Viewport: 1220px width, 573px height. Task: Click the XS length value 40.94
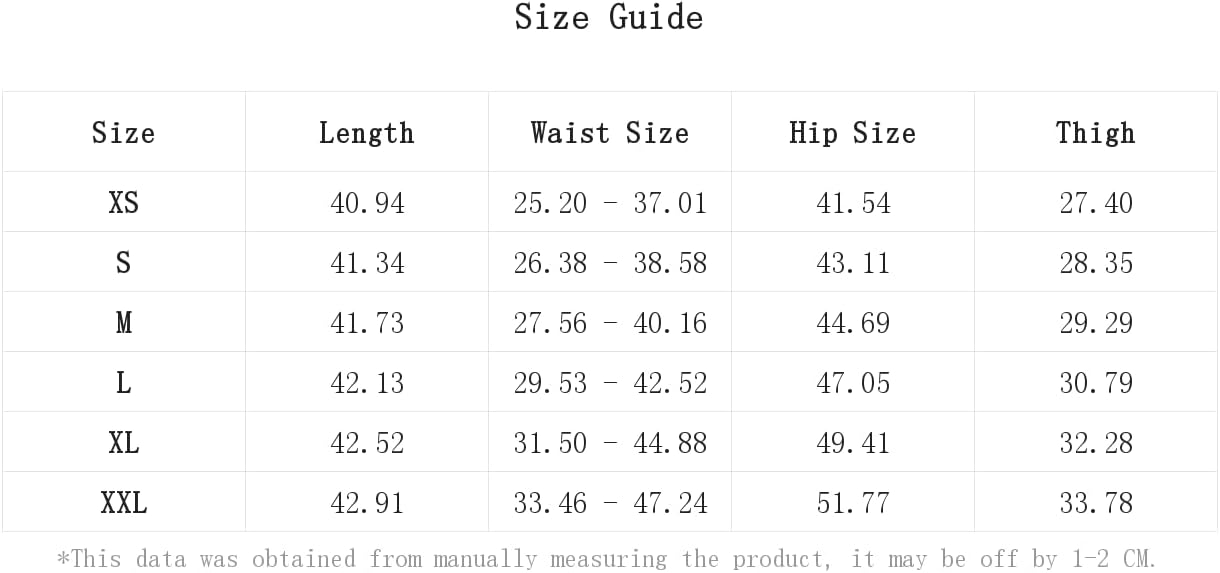coord(367,203)
